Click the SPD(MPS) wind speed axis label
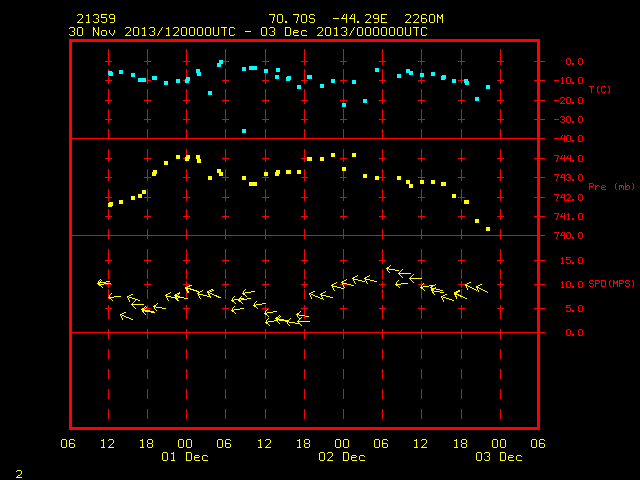Screen dimensions: 640x480 point(611,283)
